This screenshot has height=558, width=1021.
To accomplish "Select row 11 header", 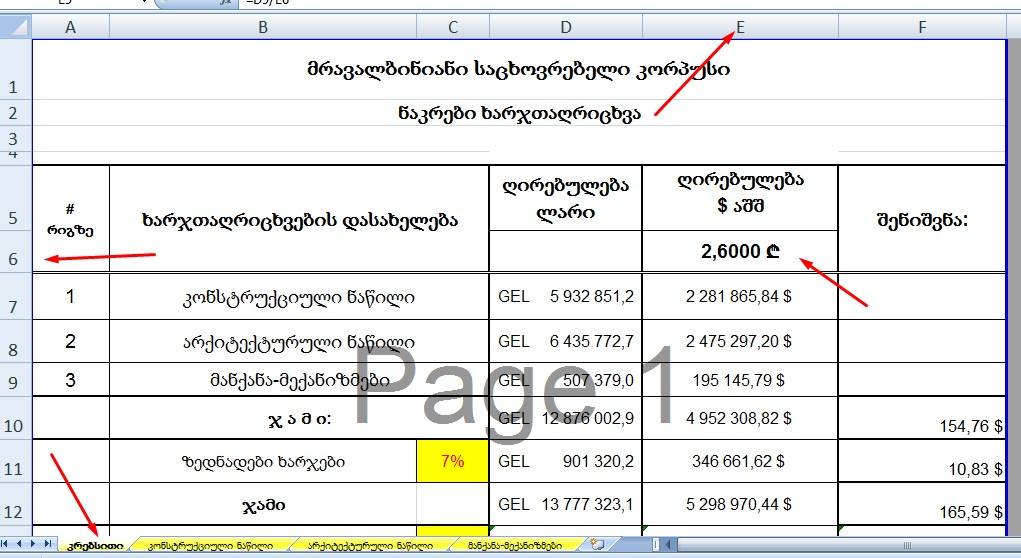I will click(16, 461).
